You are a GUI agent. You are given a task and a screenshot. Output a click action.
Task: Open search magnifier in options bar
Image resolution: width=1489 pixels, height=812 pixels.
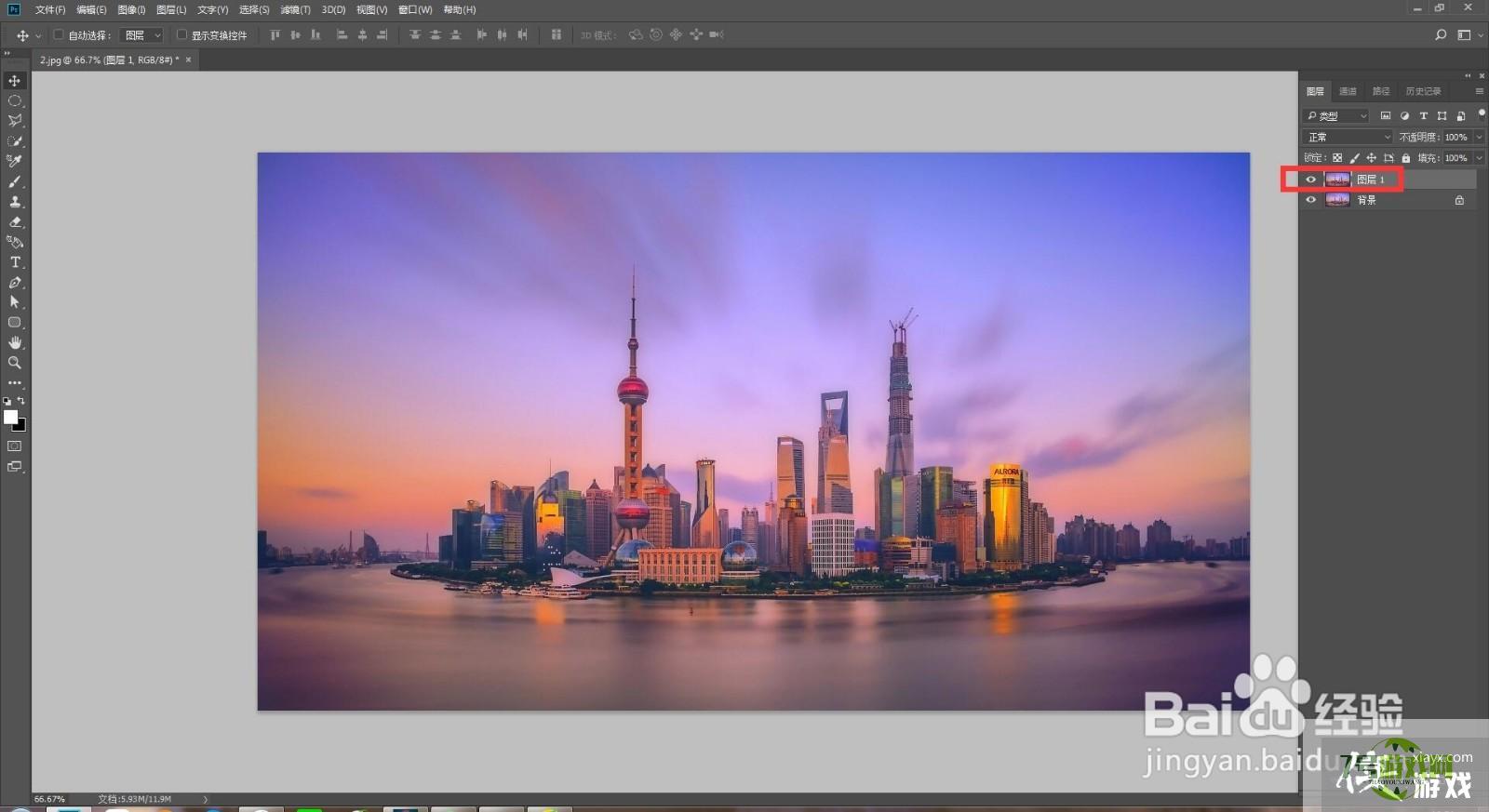pyautogui.click(x=1441, y=34)
